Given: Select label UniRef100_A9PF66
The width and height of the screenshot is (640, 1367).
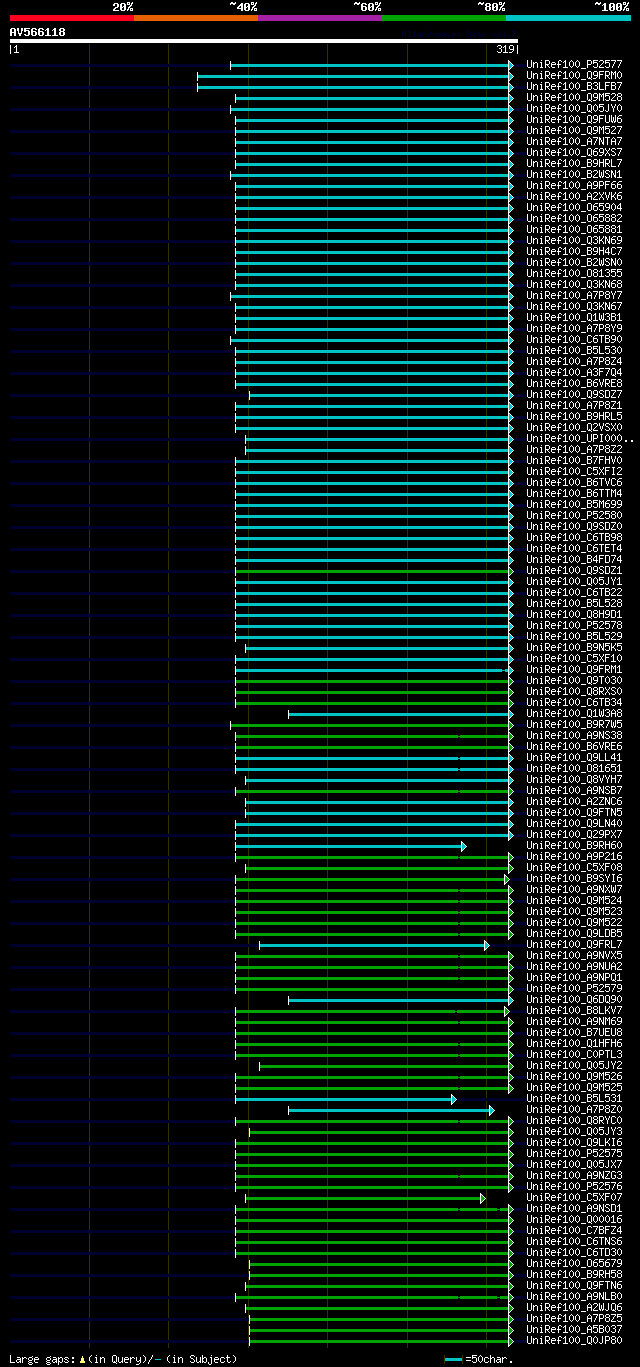Looking at the screenshot, I should click(x=574, y=186).
